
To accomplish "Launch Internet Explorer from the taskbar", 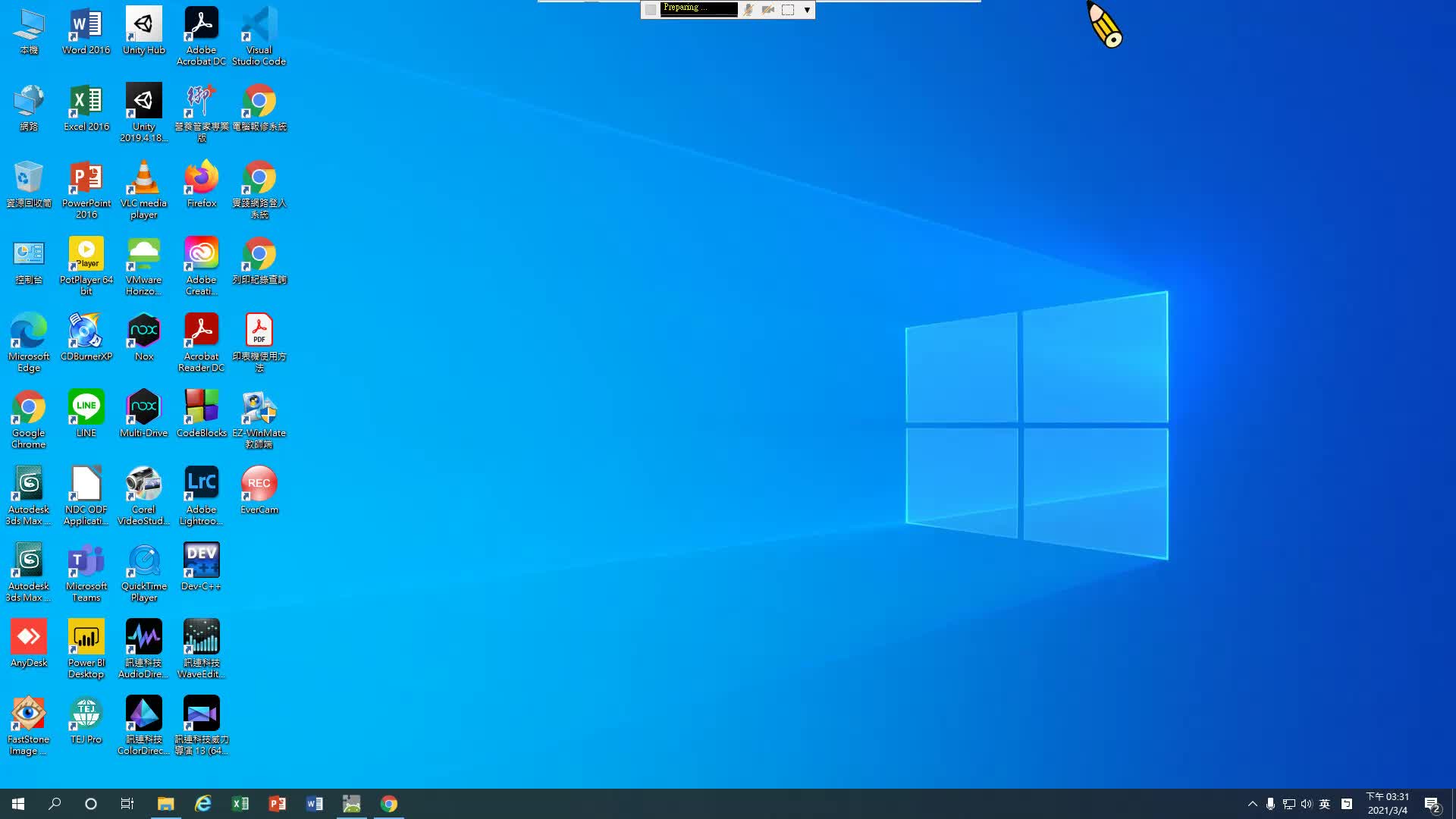I will [x=202, y=804].
